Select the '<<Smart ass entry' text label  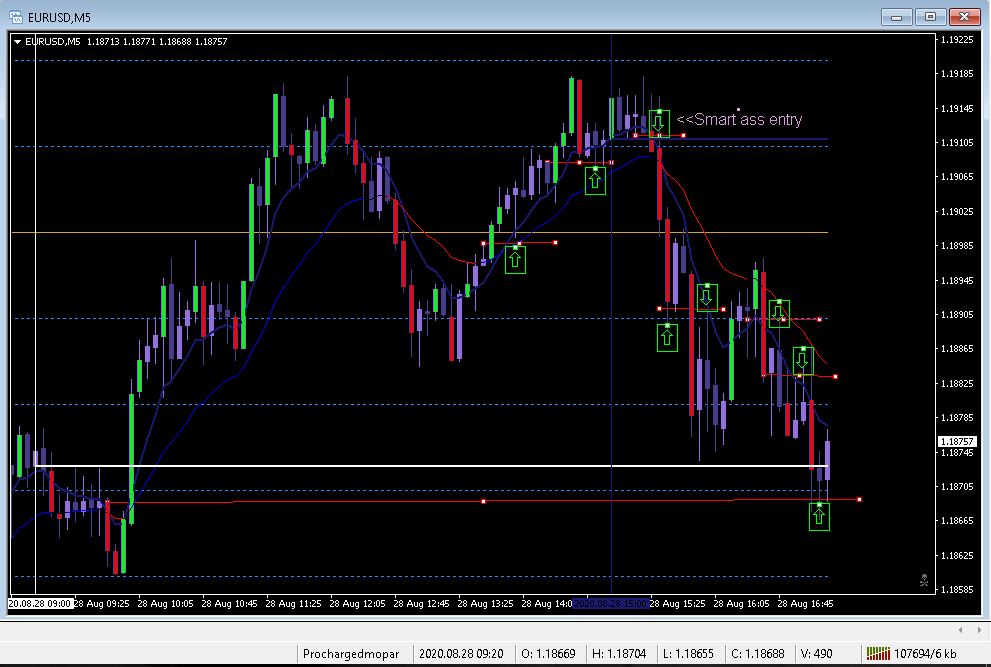click(x=739, y=119)
